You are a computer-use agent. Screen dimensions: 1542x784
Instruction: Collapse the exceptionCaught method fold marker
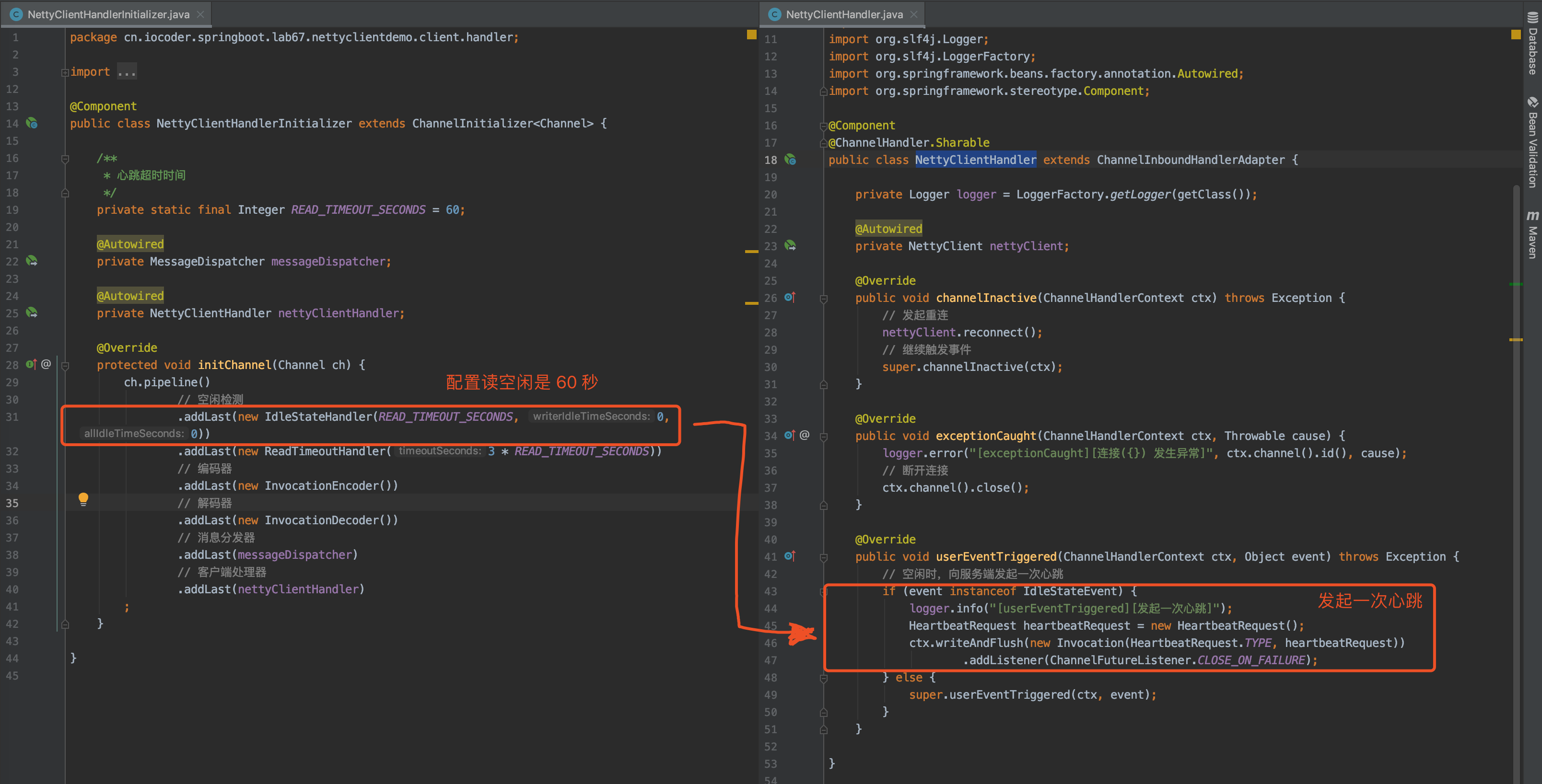[824, 436]
